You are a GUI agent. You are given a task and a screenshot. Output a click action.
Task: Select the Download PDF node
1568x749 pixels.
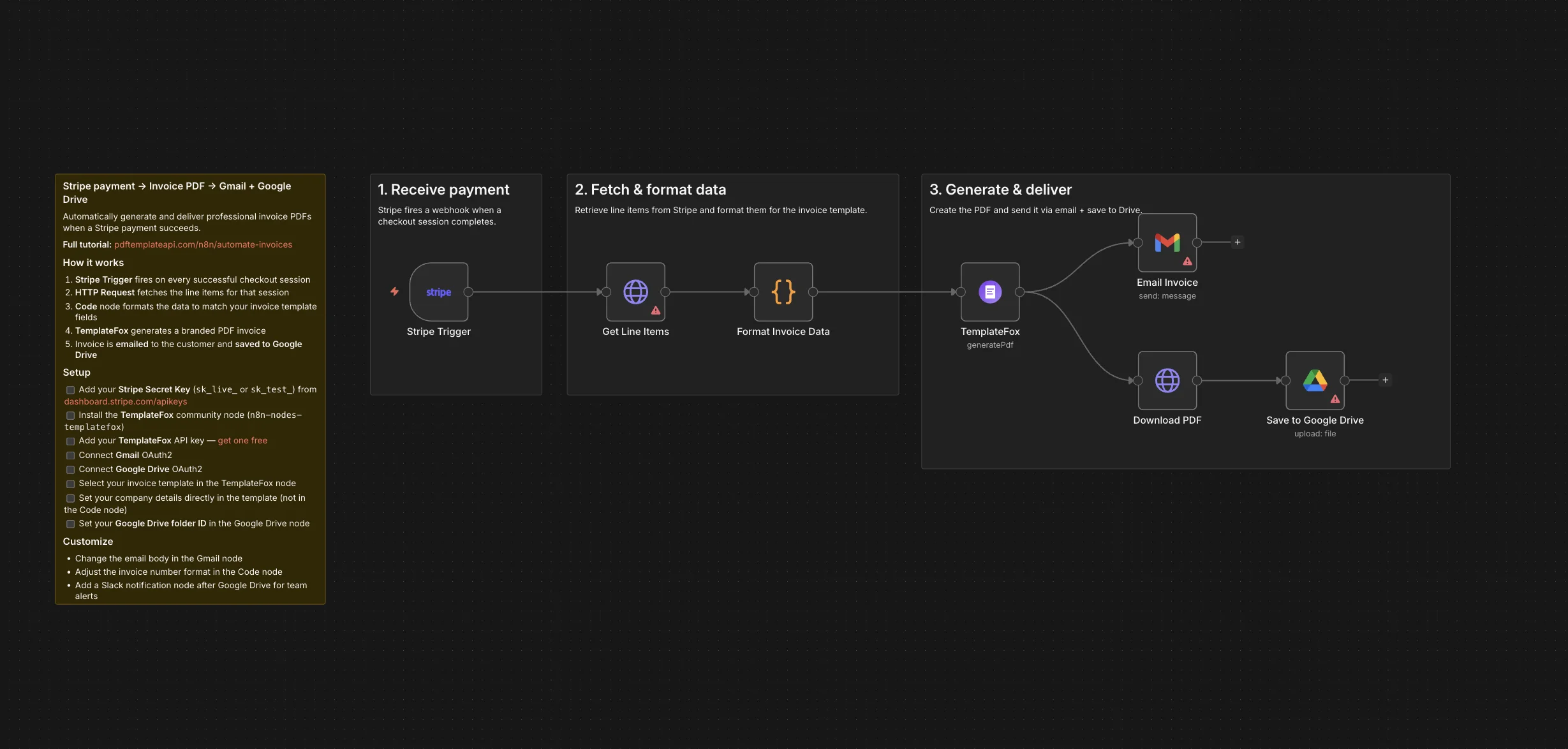[x=1167, y=380]
